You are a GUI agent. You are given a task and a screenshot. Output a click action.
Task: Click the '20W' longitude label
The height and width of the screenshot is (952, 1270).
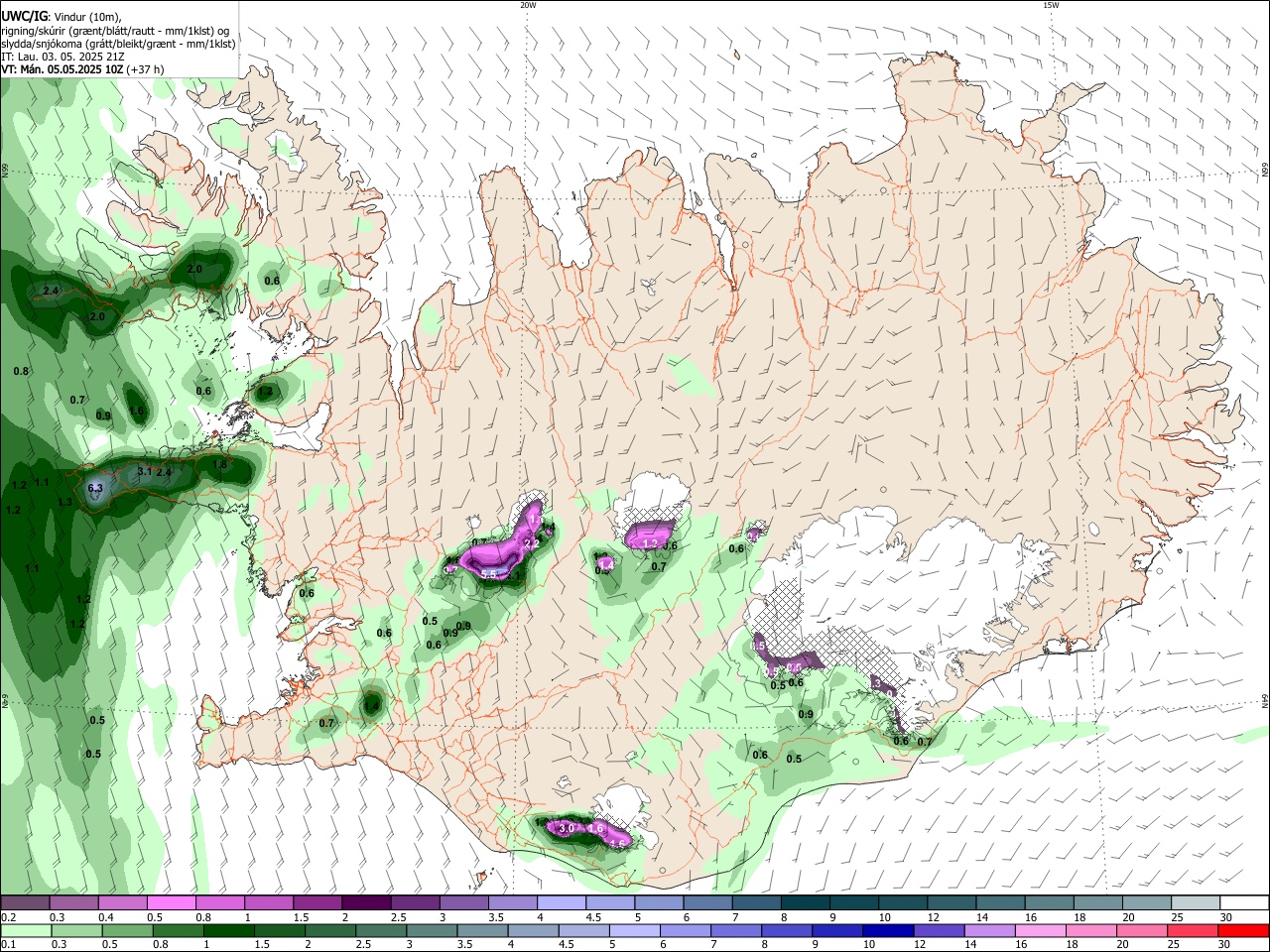(x=528, y=5)
